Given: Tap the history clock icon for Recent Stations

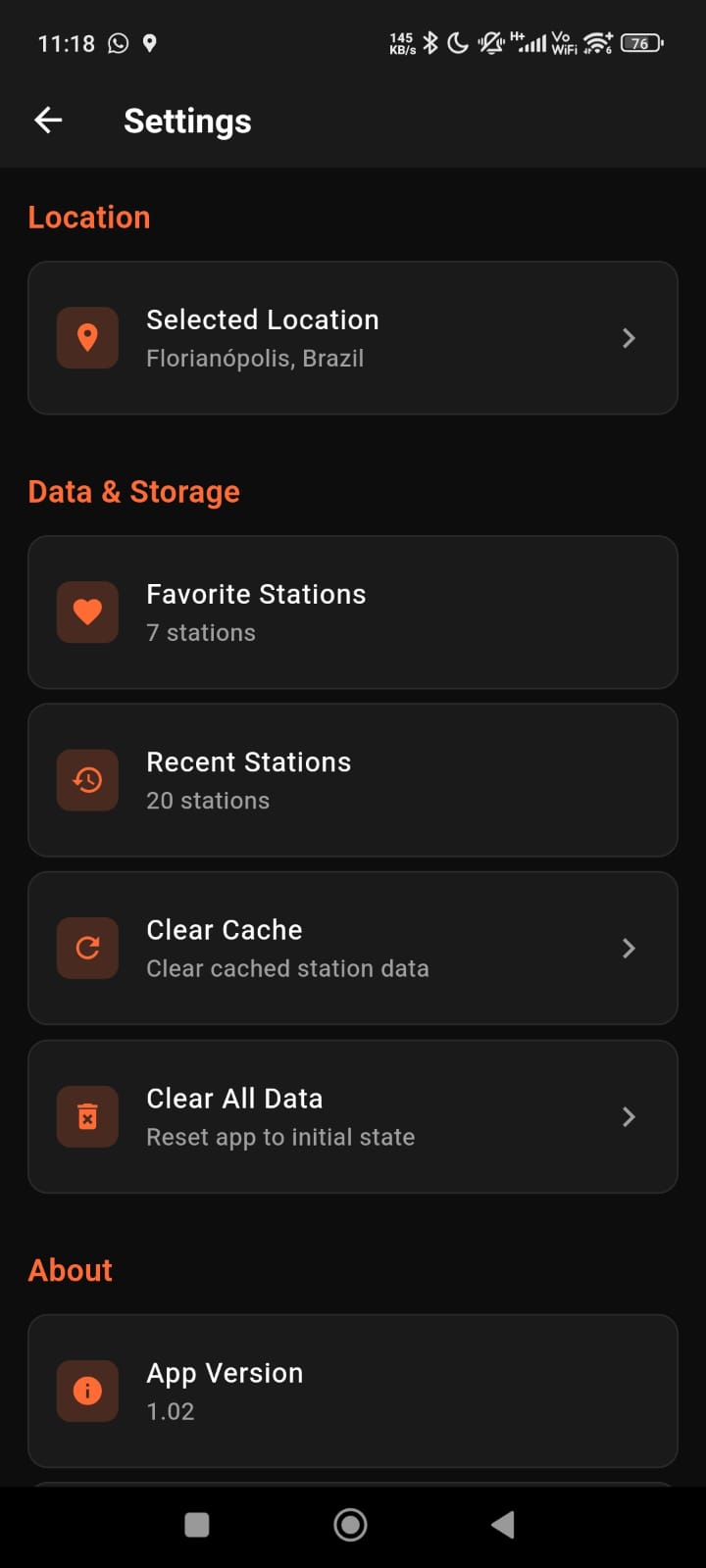Looking at the screenshot, I should 87,780.
